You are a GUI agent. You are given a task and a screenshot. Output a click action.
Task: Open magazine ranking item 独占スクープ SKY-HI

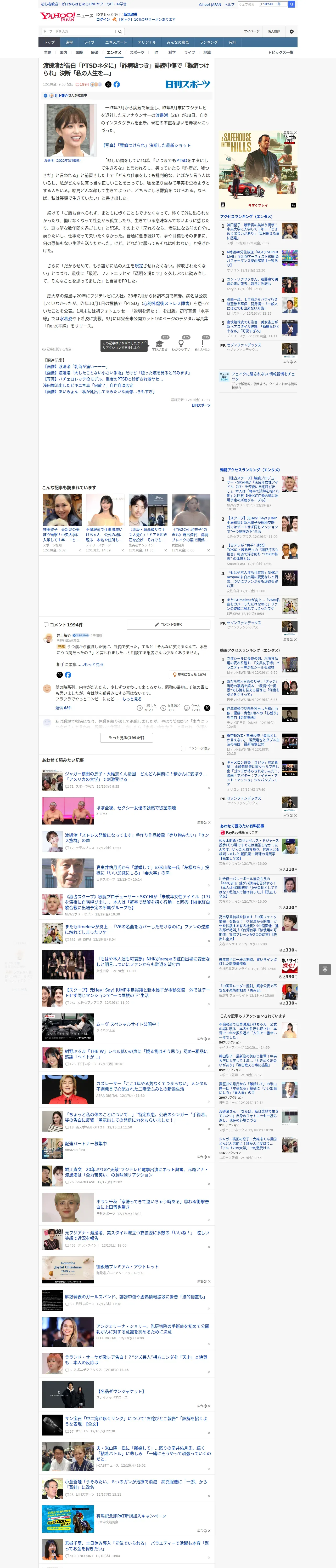[x=253, y=490]
